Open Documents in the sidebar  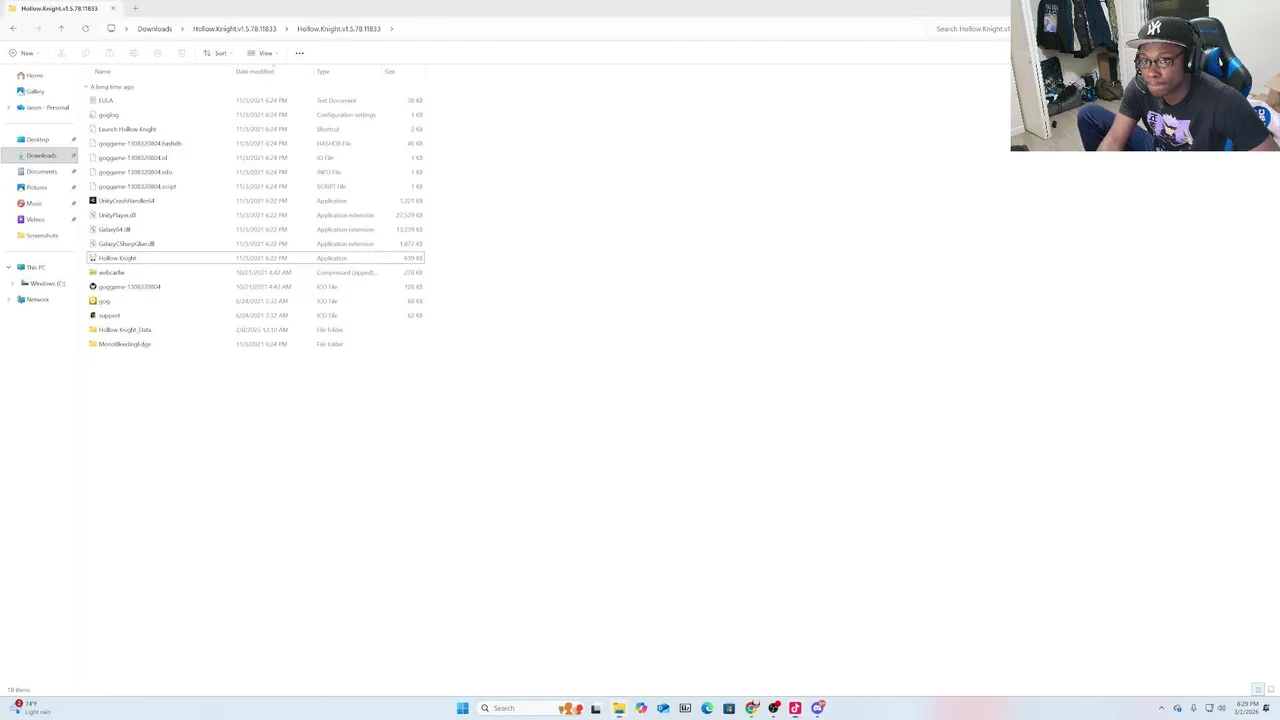click(x=40, y=171)
